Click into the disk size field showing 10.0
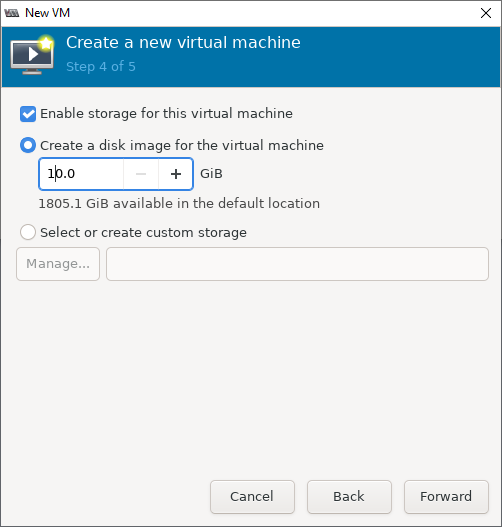This screenshot has height=527, width=502. coord(81,174)
